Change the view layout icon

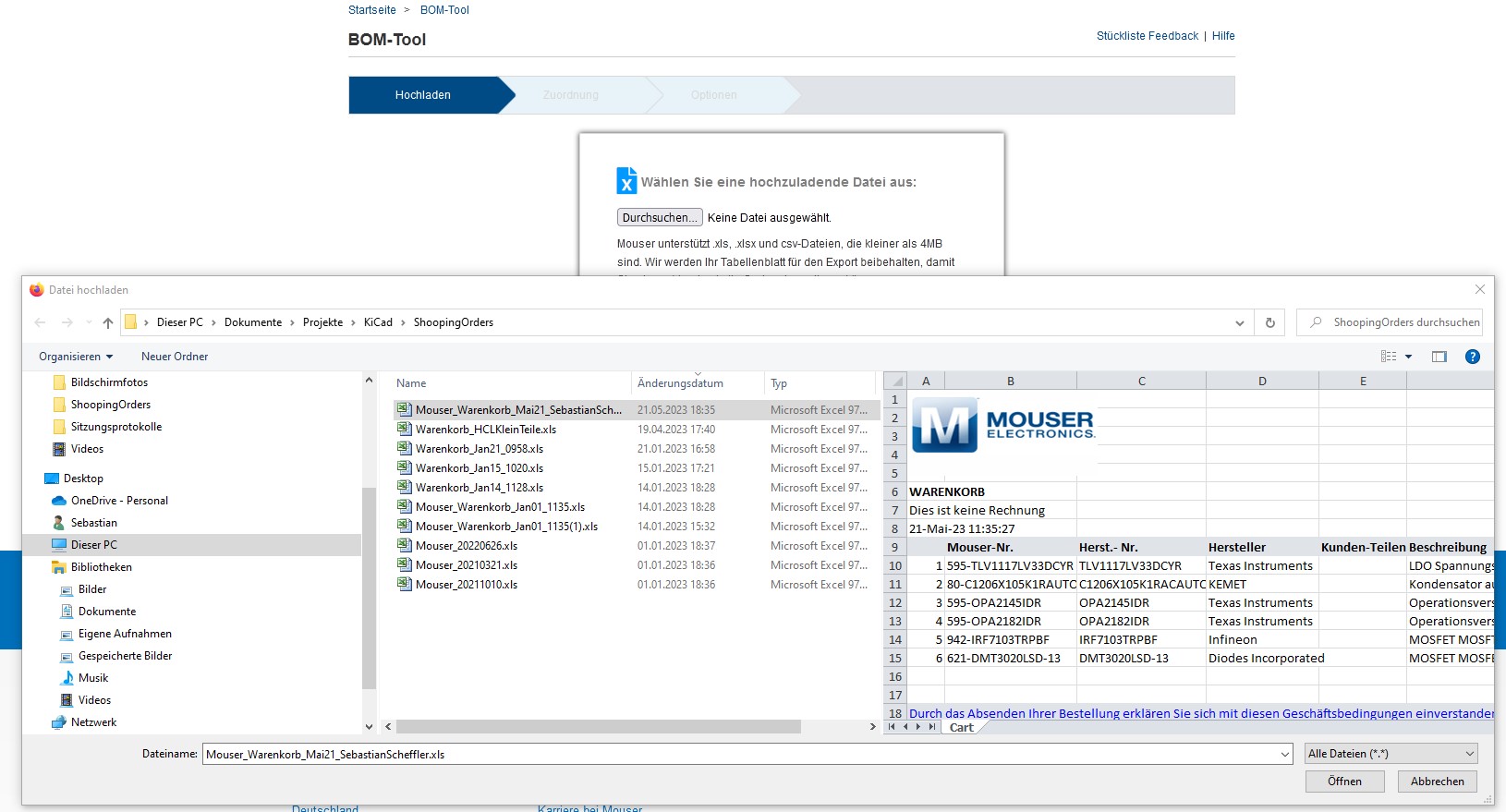pos(1389,357)
